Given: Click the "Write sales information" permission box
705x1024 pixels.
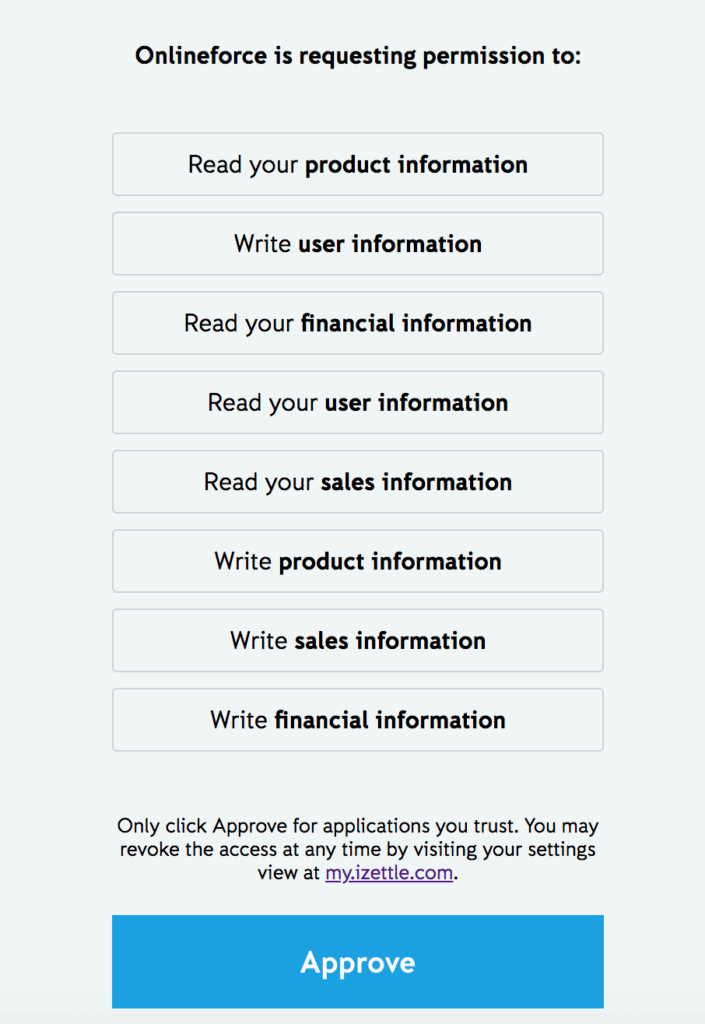Looking at the screenshot, I should point(357,640).
